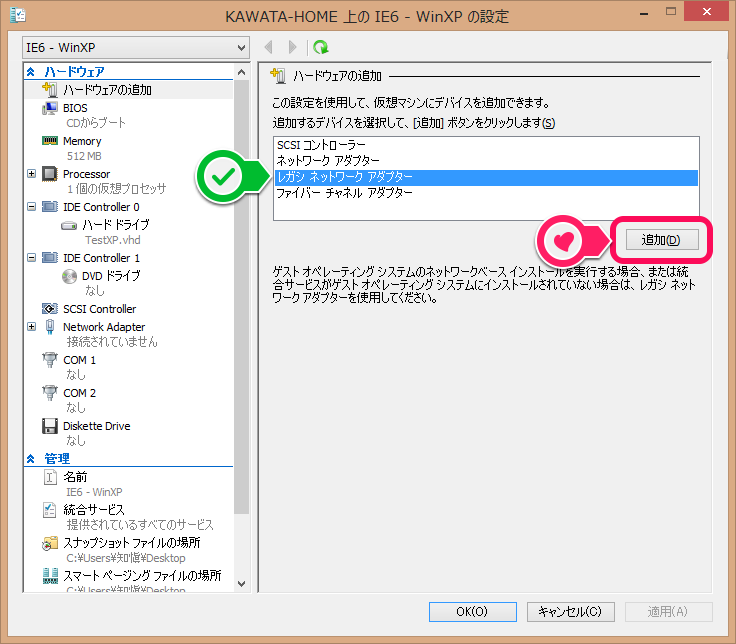The height and width of the screenshot is (644, 736).
Task: Select the ハード ドライブ tree item
Action: click(x=115, y=225)
